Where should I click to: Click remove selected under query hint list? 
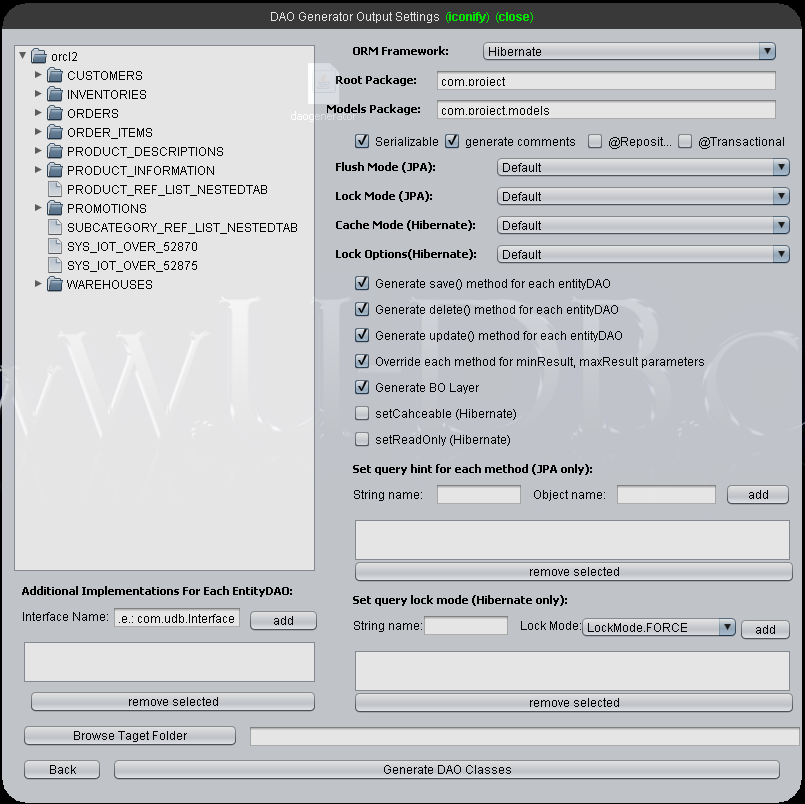tap(574, 571)
